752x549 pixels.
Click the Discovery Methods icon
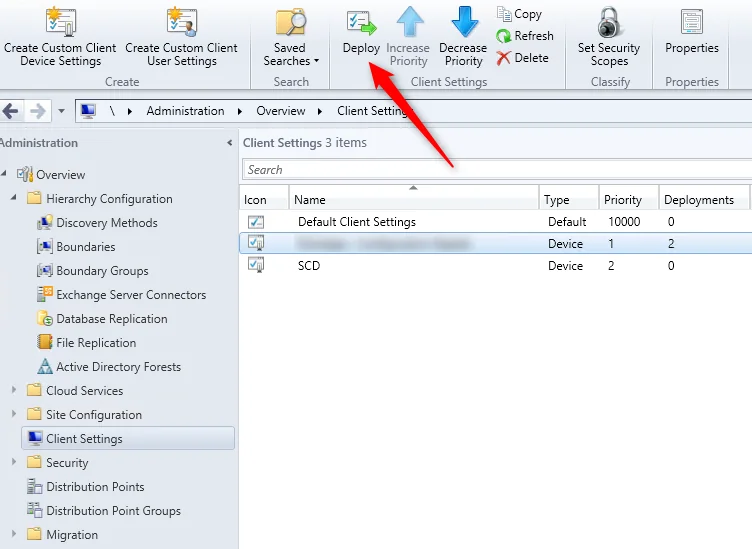45,222
